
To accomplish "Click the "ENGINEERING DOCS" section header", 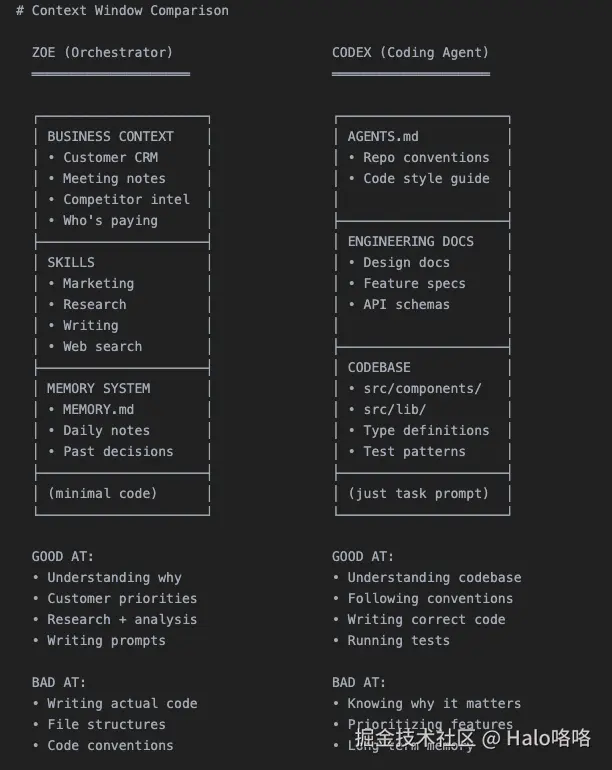I will pyautogui.click(x=410, y=241).
